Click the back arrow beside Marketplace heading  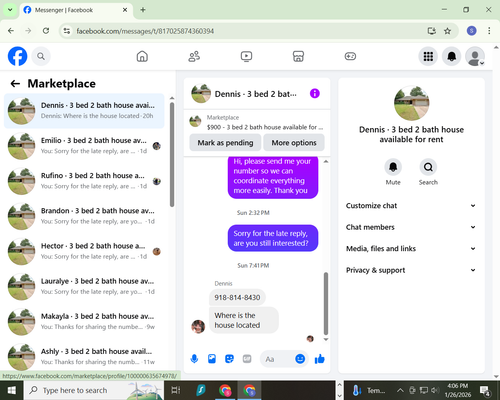click(15, 84)
